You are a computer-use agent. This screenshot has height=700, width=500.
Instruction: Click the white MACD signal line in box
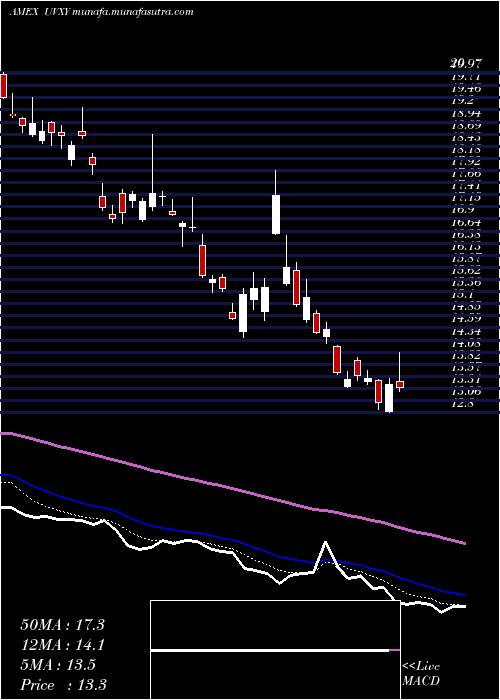[270, 650]
